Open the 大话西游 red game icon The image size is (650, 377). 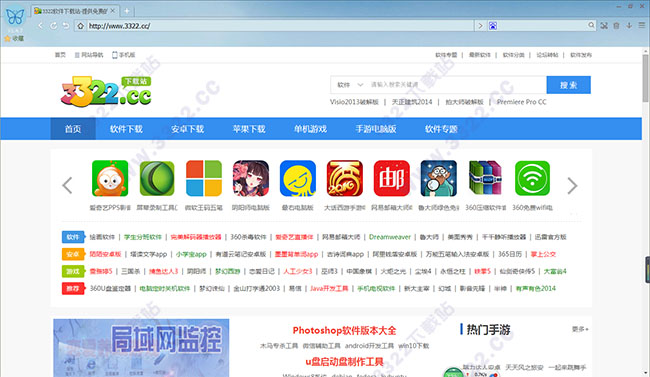coord(344,178)
